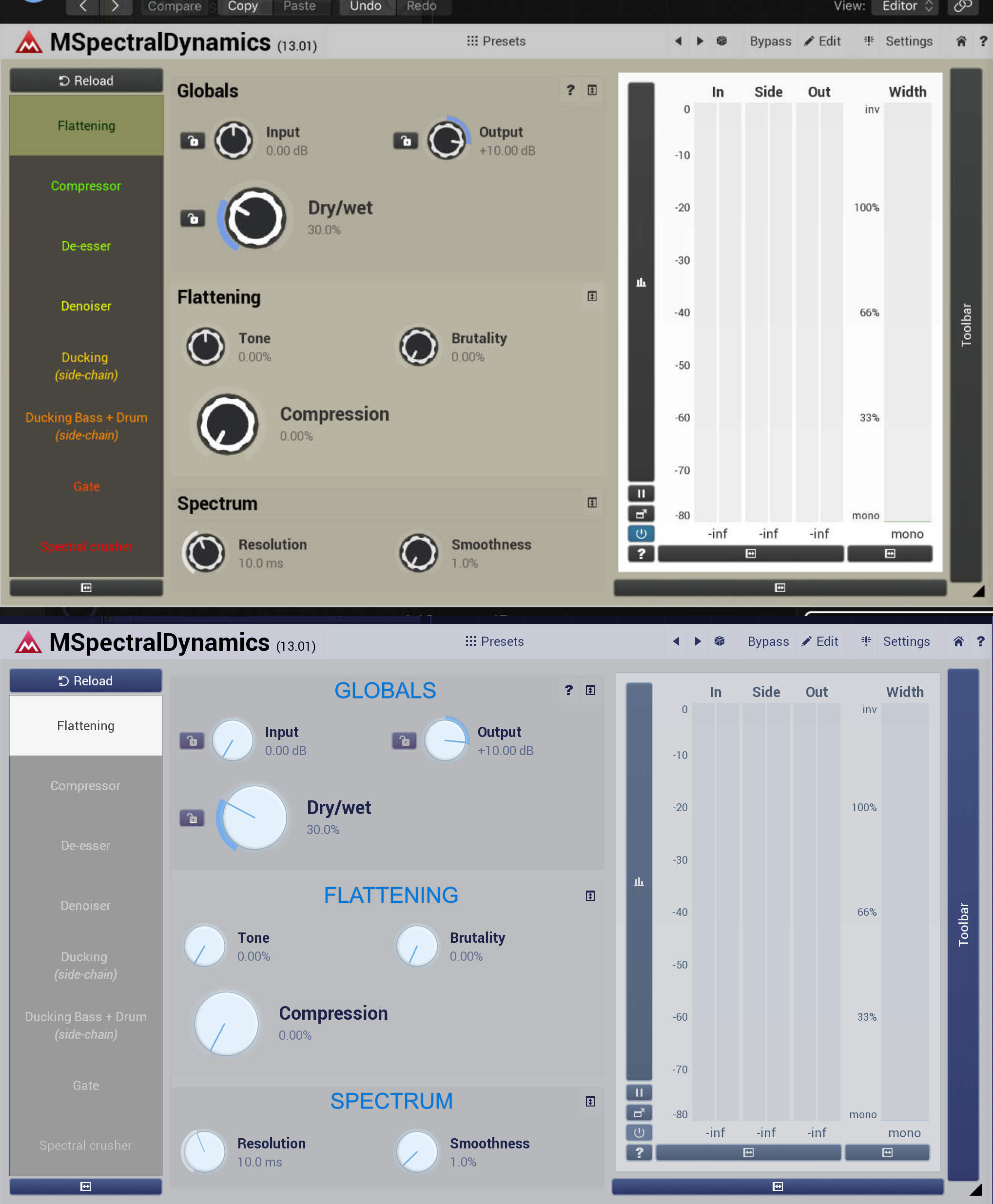This screenshot has height=1204, width=993.
Task: Collapse the width meter bar in top plugin
Action: (890, 554)
